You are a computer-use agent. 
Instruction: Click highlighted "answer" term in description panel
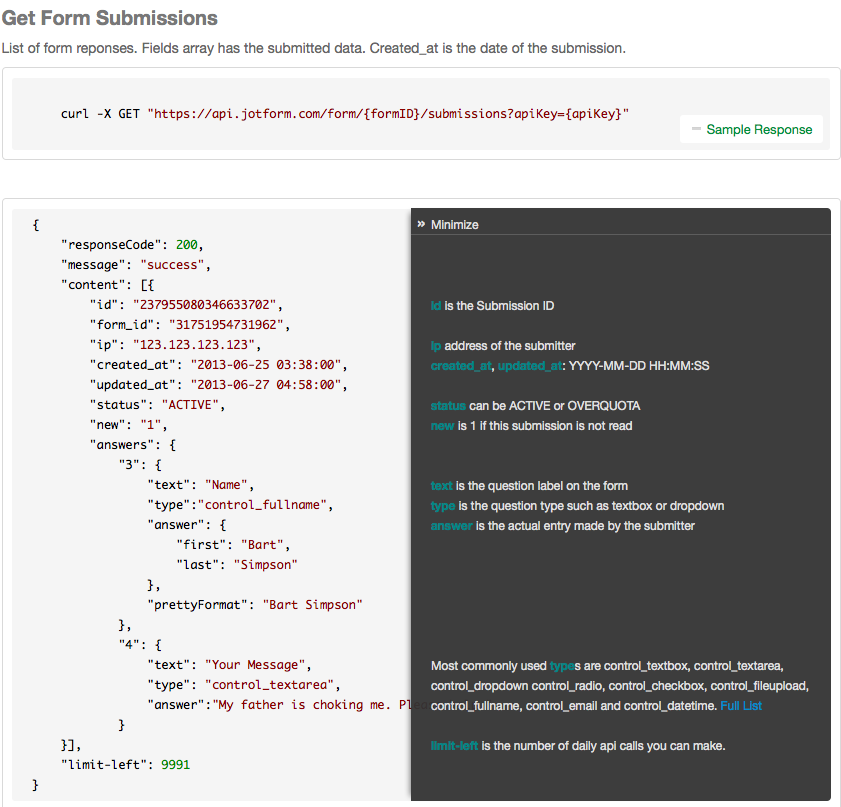pyautogui.click(x=451, y=526)
